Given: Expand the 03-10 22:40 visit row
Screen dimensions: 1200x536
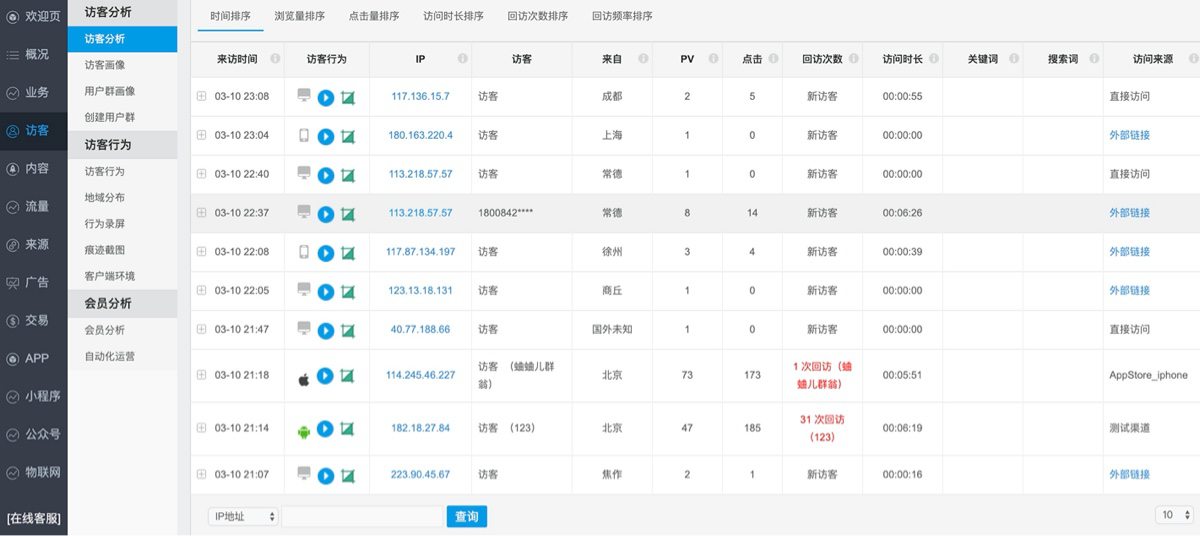Looking at the screenshot, I should point(201,174).
